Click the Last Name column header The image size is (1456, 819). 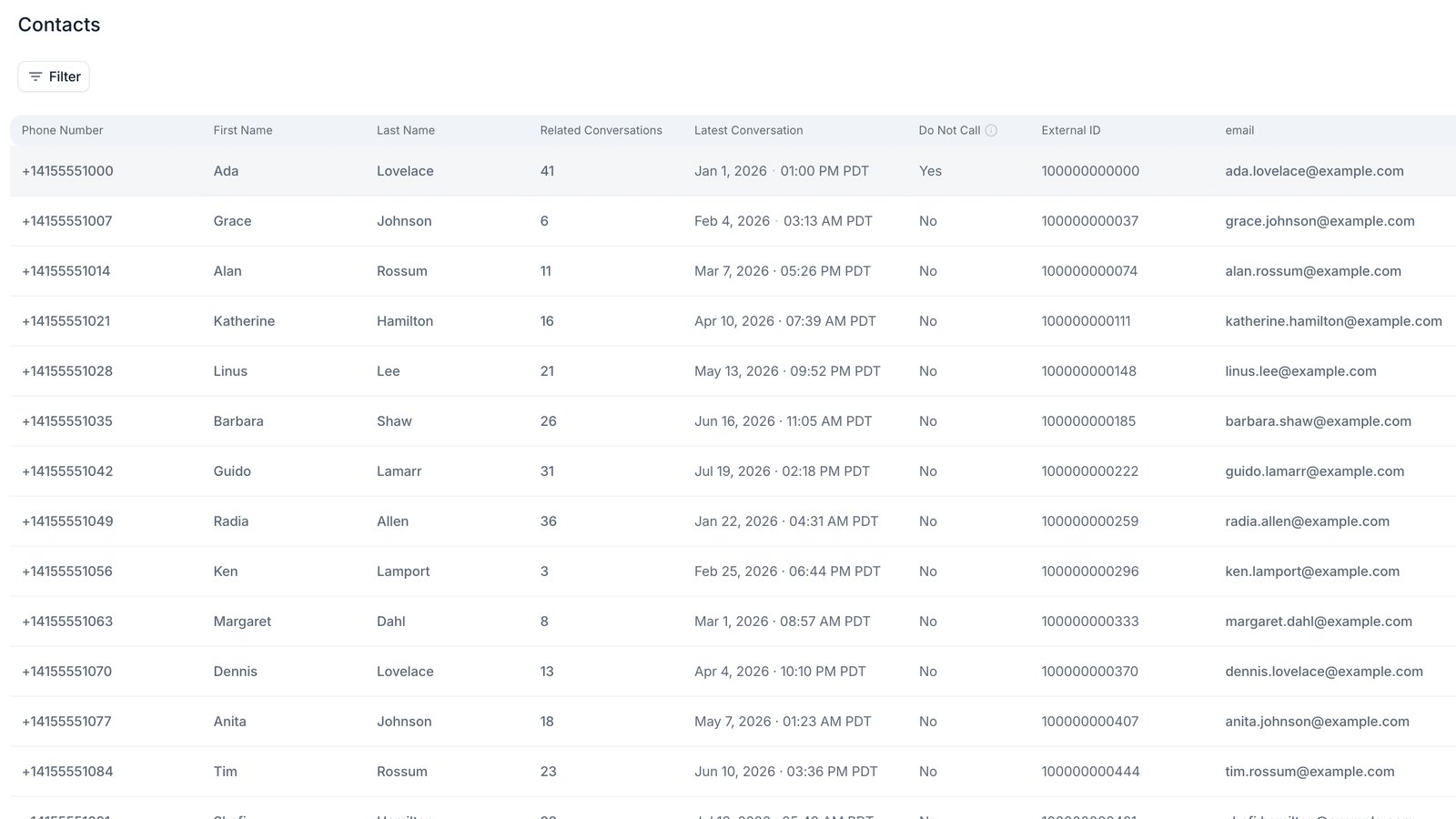tap(406, 130)
